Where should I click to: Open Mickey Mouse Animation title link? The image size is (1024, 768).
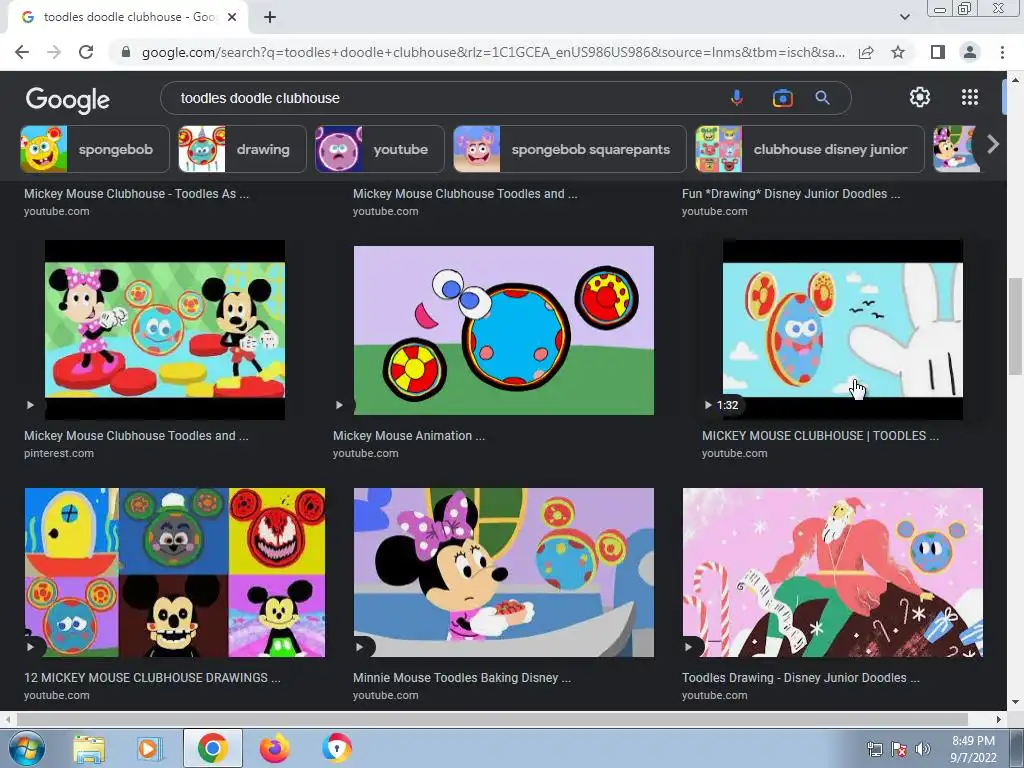tap(409, 436)
